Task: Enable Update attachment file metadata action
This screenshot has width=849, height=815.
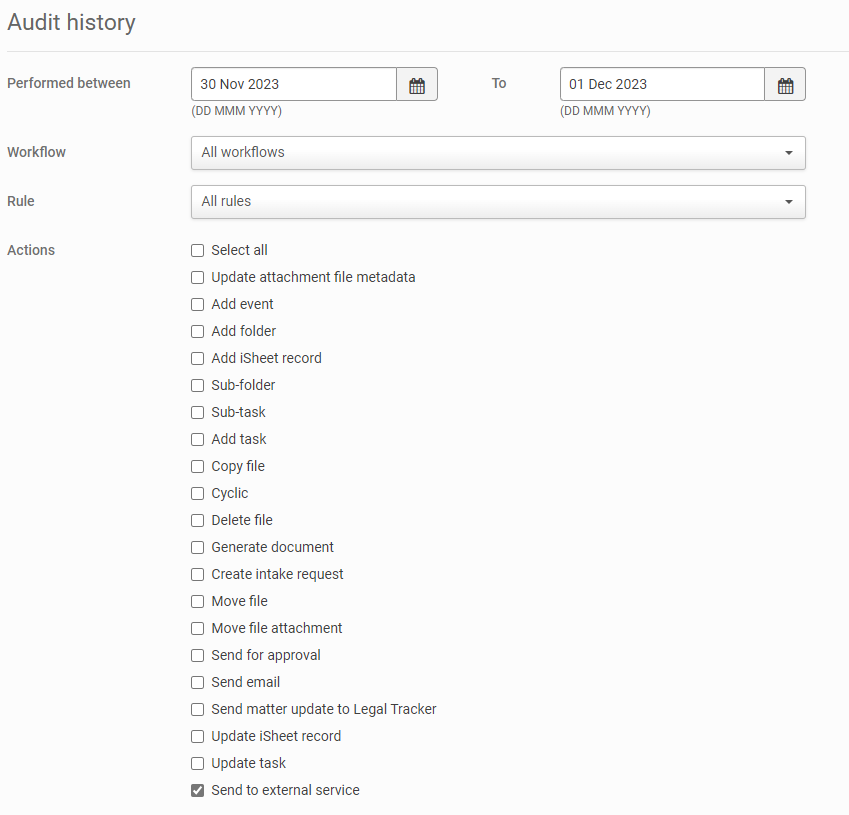Action: pos(198,278)
